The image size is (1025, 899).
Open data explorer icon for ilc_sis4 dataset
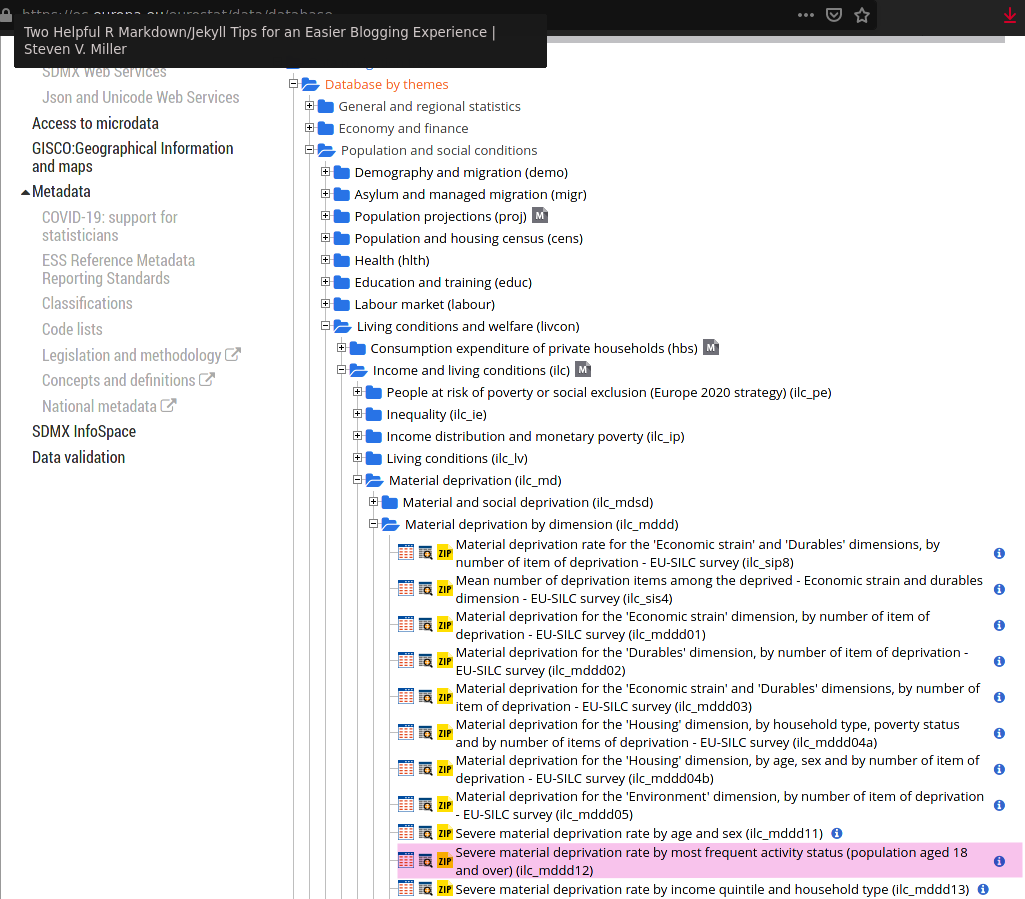pyautogui.click(x=426, y=589)
